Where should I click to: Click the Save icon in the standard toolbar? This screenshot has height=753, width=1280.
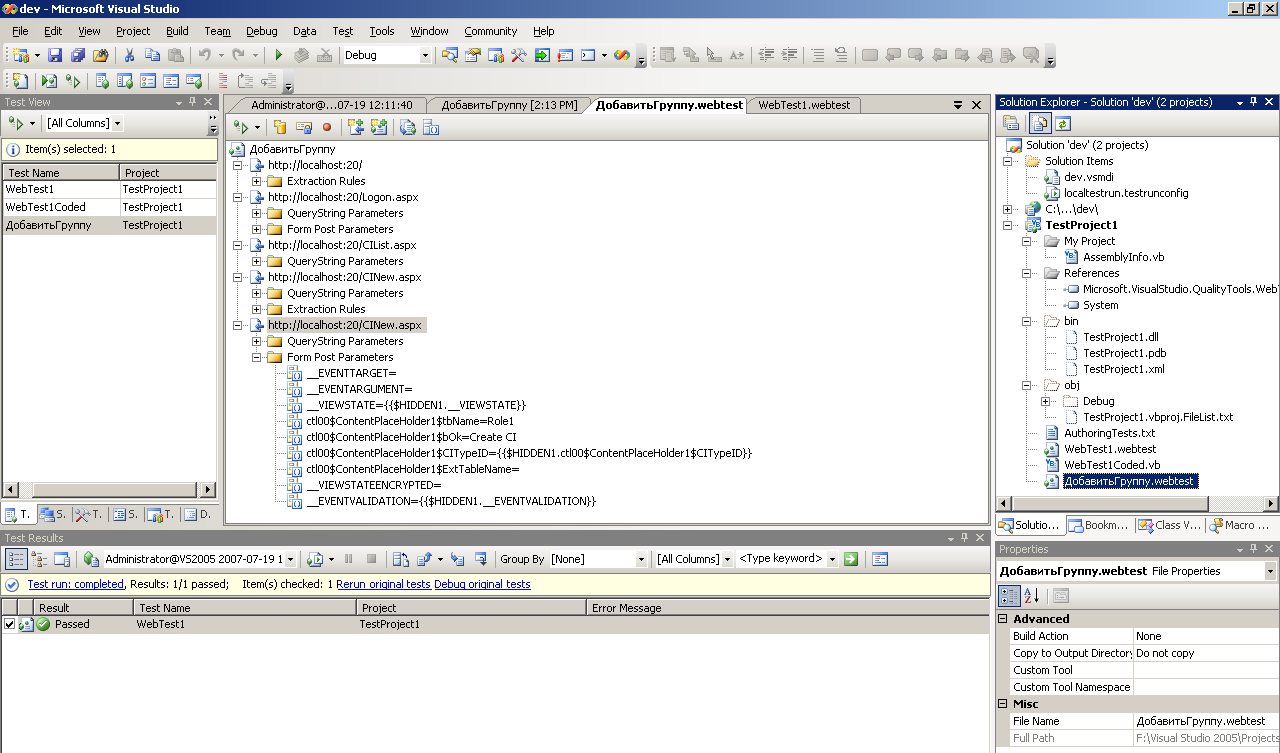55,56
